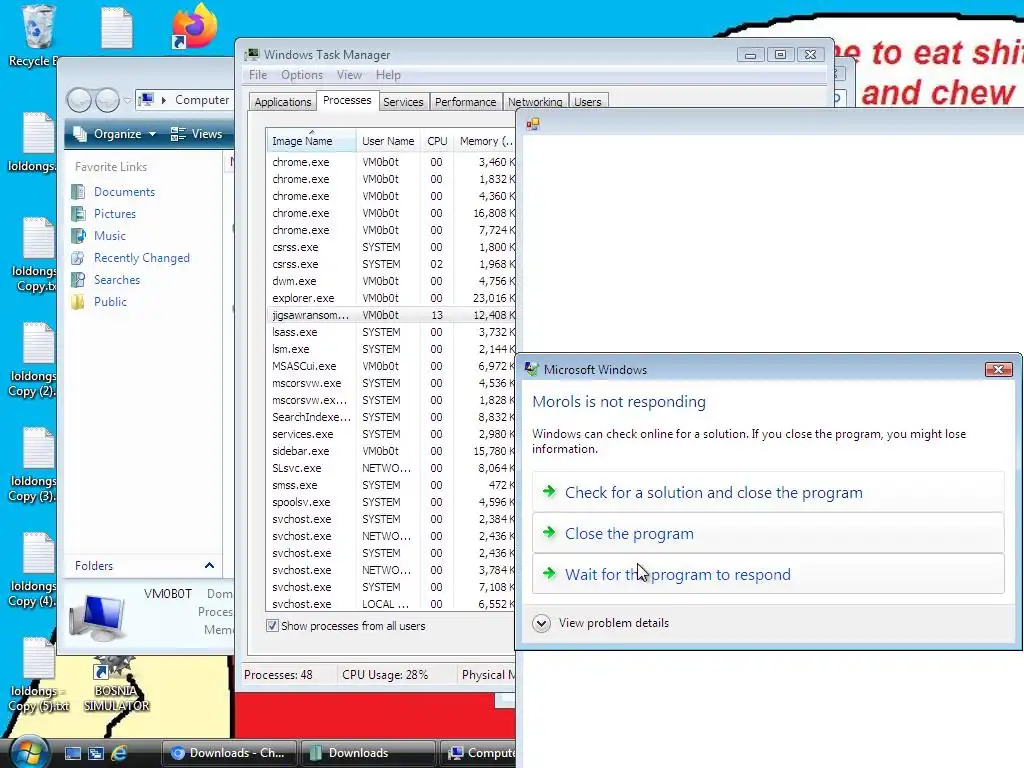Select the lsass.exe process row

(391, 332)
